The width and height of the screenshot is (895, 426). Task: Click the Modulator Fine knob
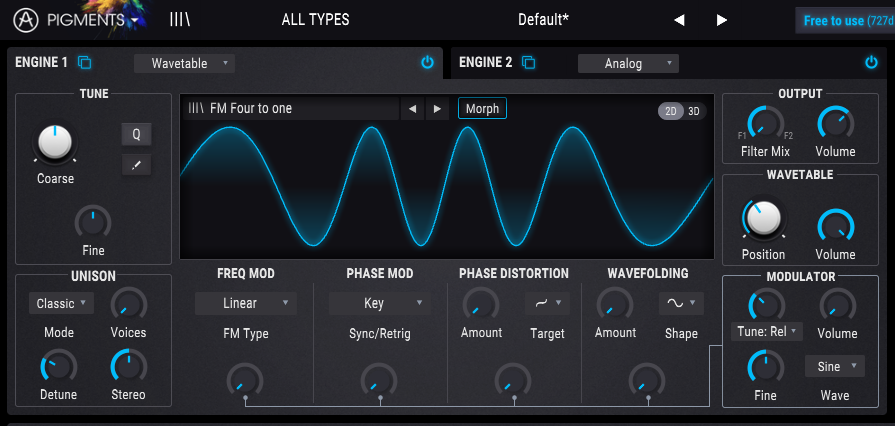765,368
